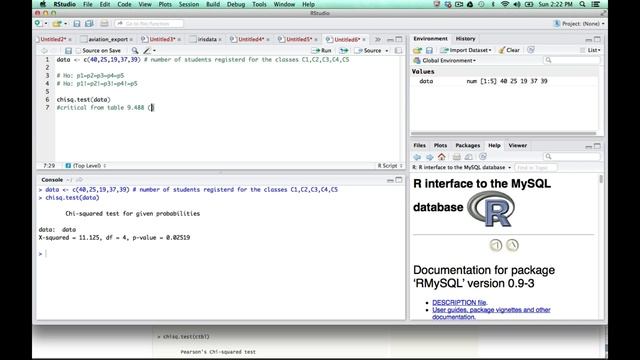Open find/replace magnifier in editor toolbar
The image size is (640, 360).
[135, 51]
